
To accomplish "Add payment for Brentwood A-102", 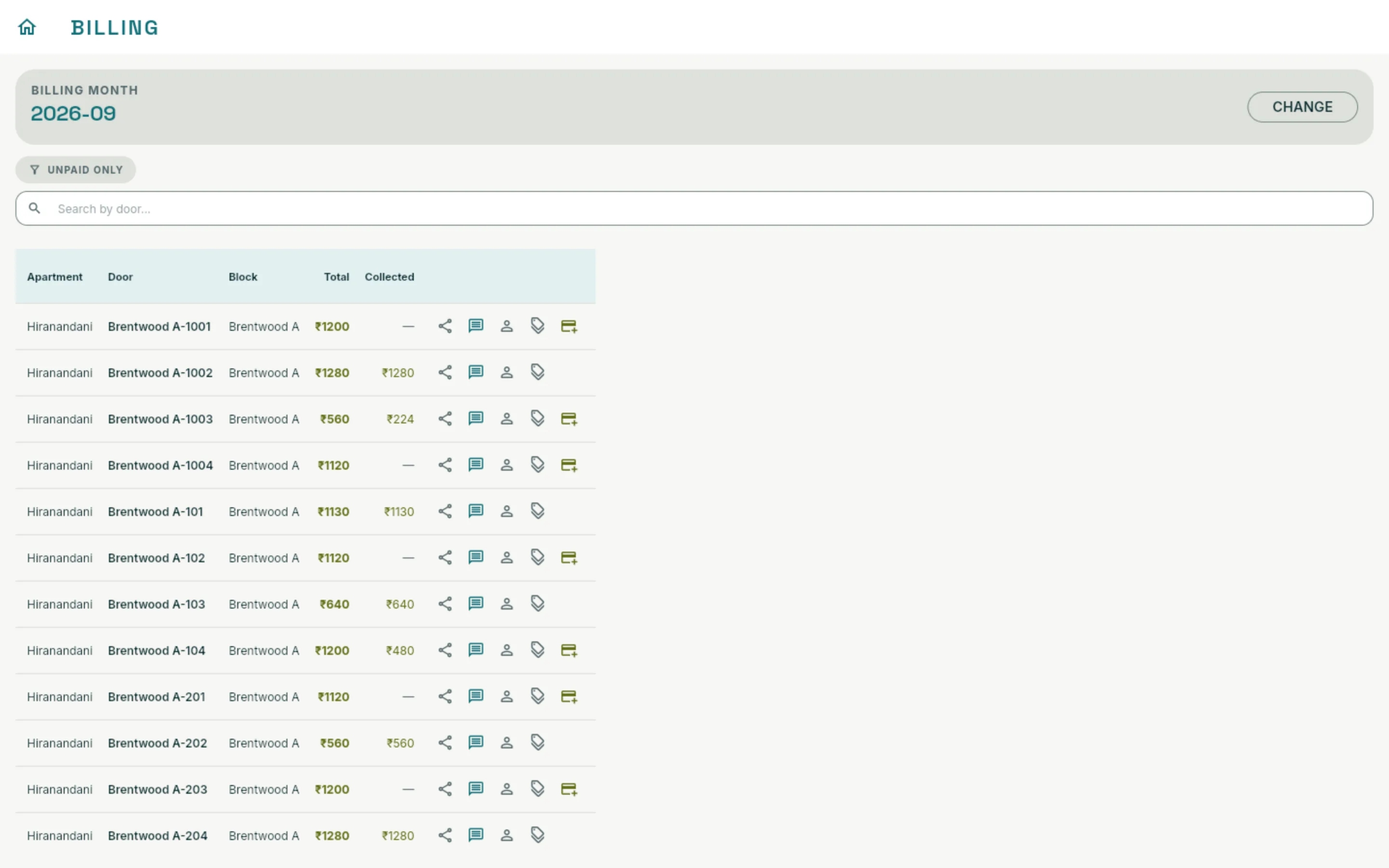I will (569, 558).
